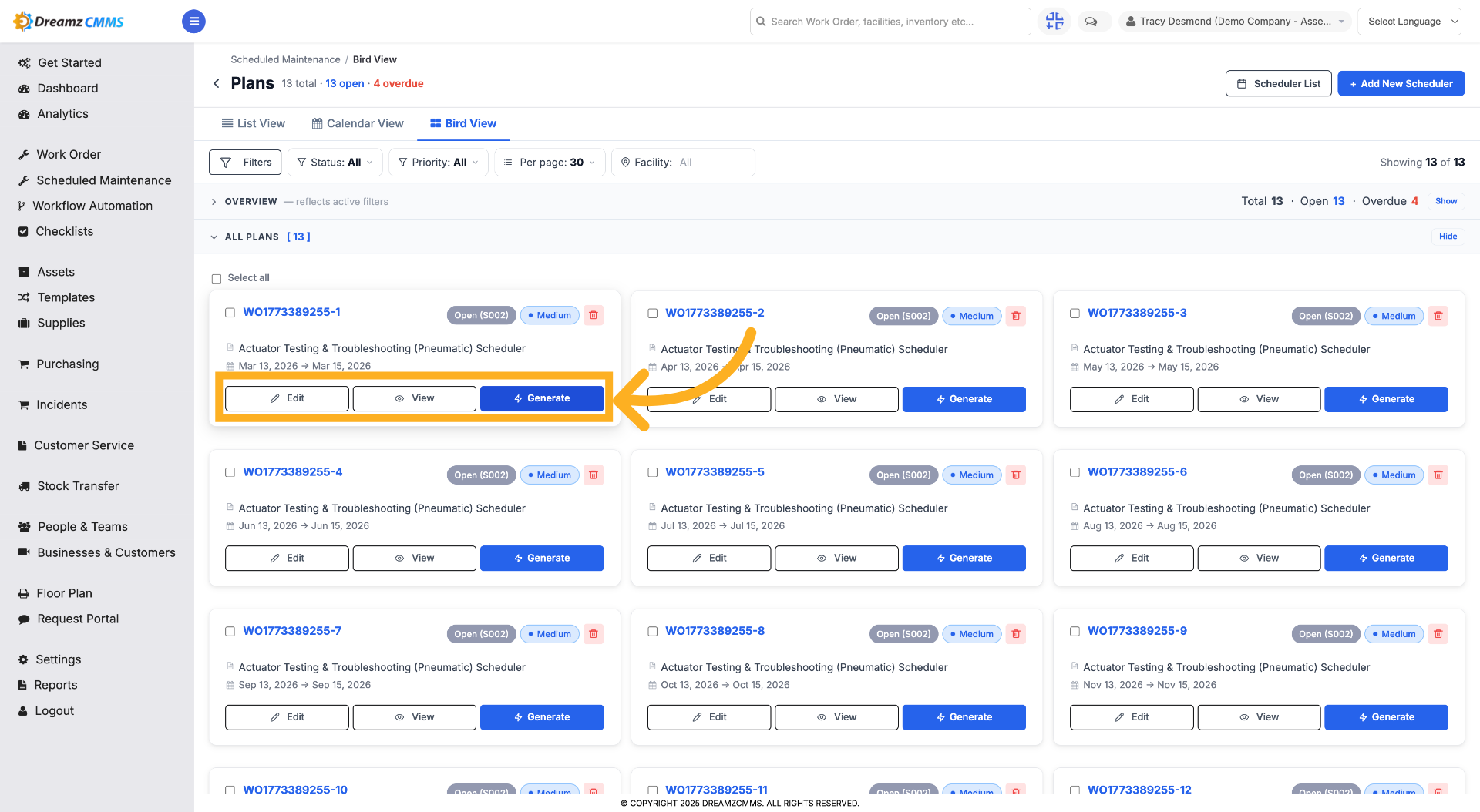
Task: Delete plan WO1773389255-1 with trash icon
Action: point(594,315)
